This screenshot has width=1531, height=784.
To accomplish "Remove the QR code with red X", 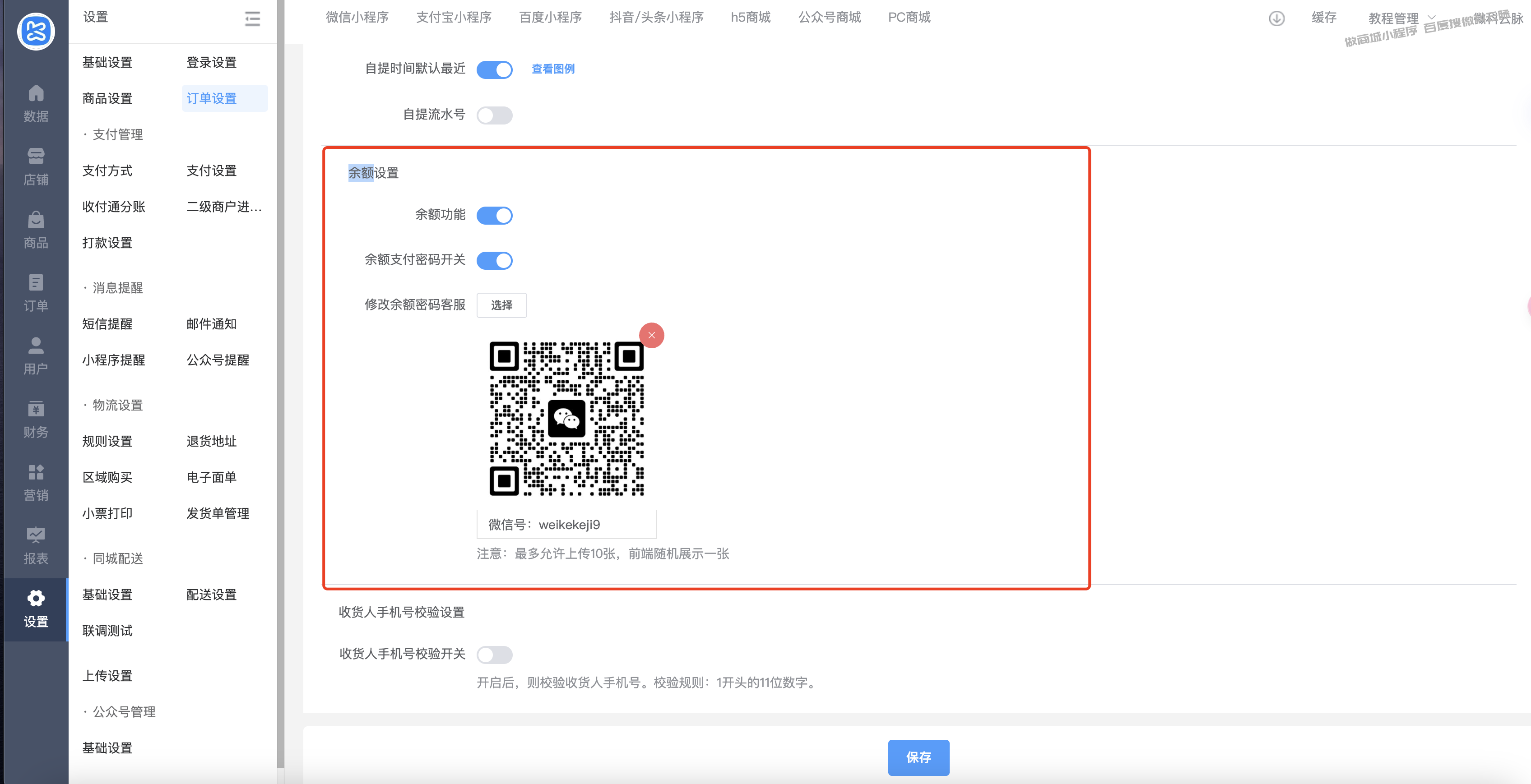I will click(651, 335).
